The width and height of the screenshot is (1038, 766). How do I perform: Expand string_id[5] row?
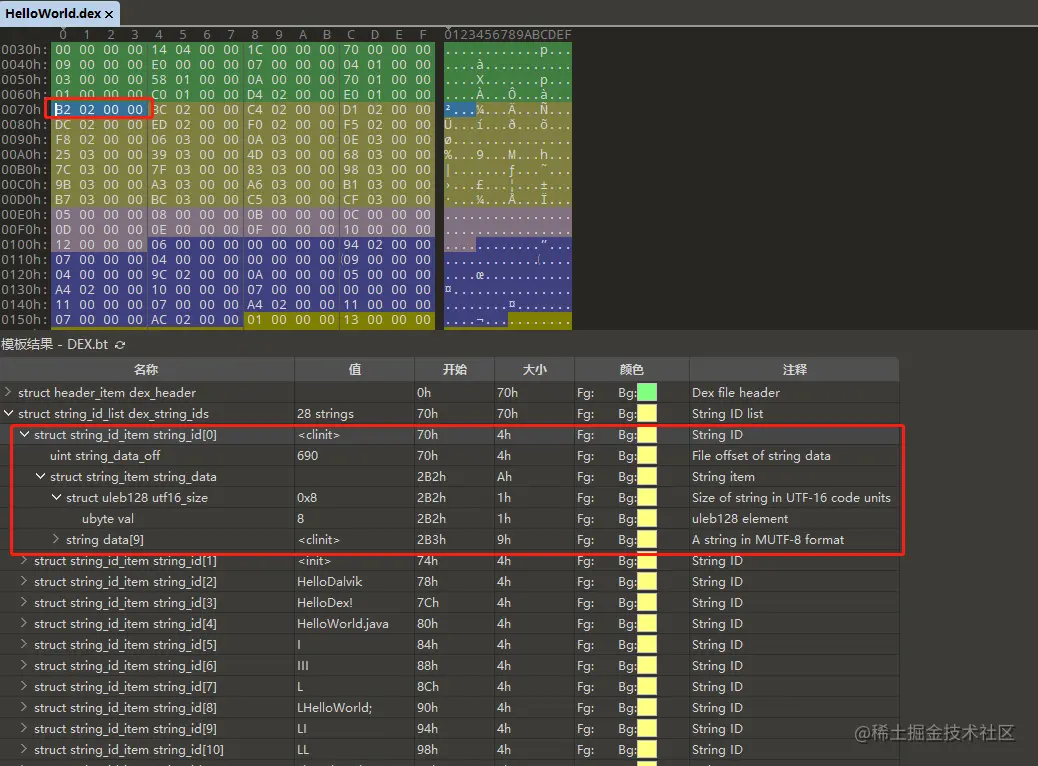(24, 644)
